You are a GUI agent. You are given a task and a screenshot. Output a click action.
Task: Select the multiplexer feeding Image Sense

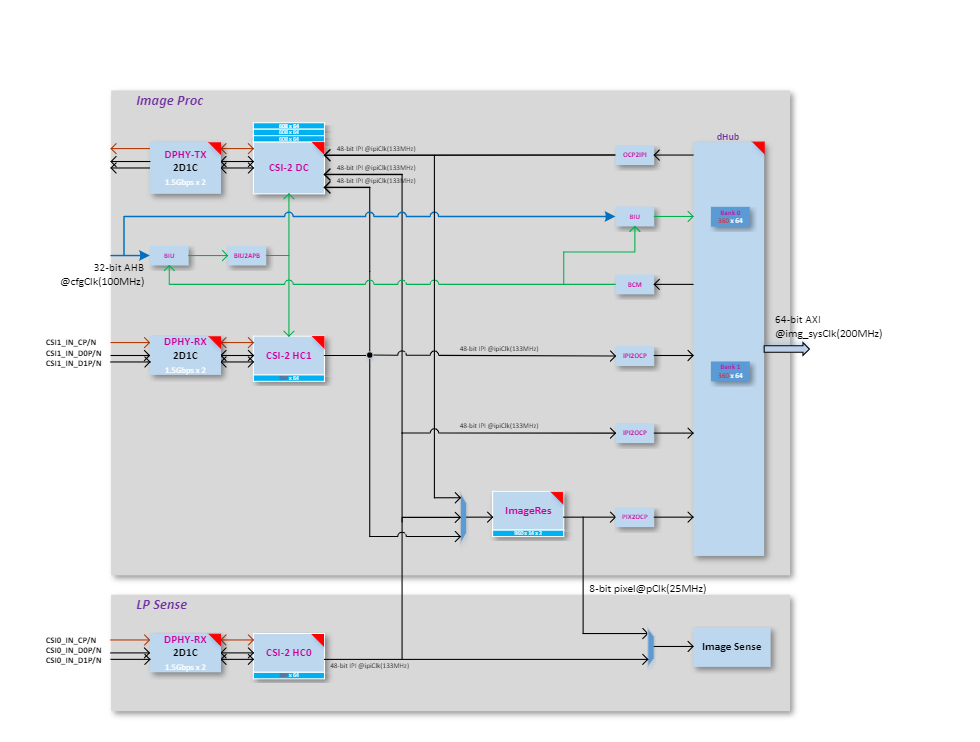click(x=650, y=647)
